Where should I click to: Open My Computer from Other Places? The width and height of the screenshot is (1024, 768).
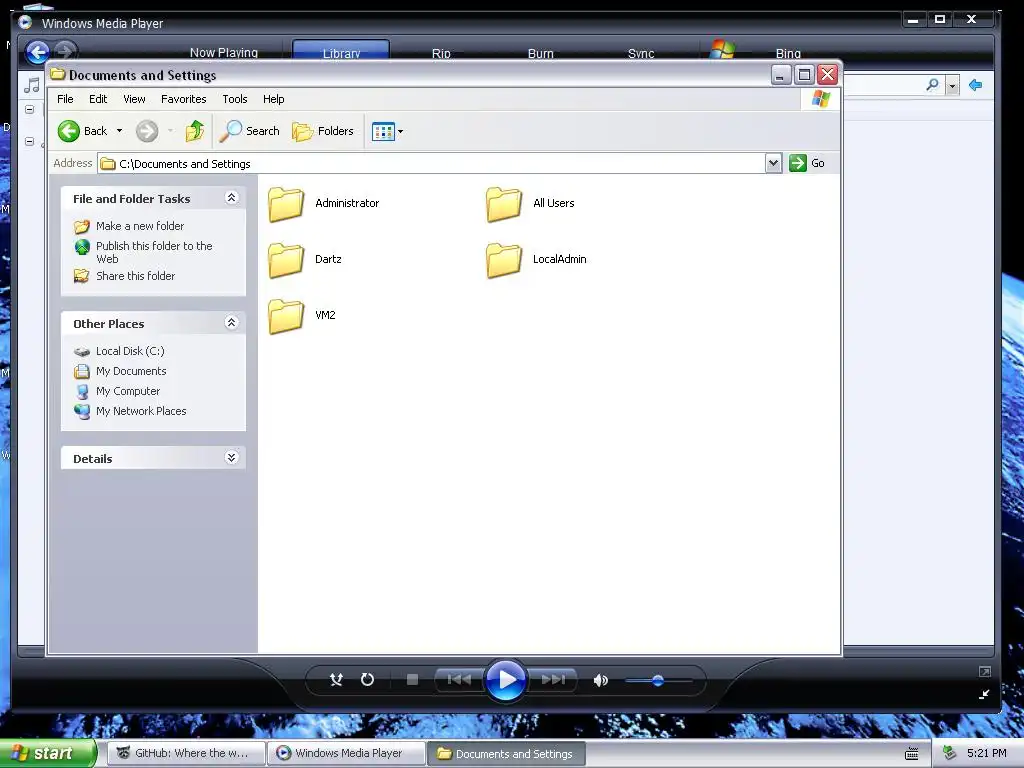pyautogui.click(x=127, y=391)
